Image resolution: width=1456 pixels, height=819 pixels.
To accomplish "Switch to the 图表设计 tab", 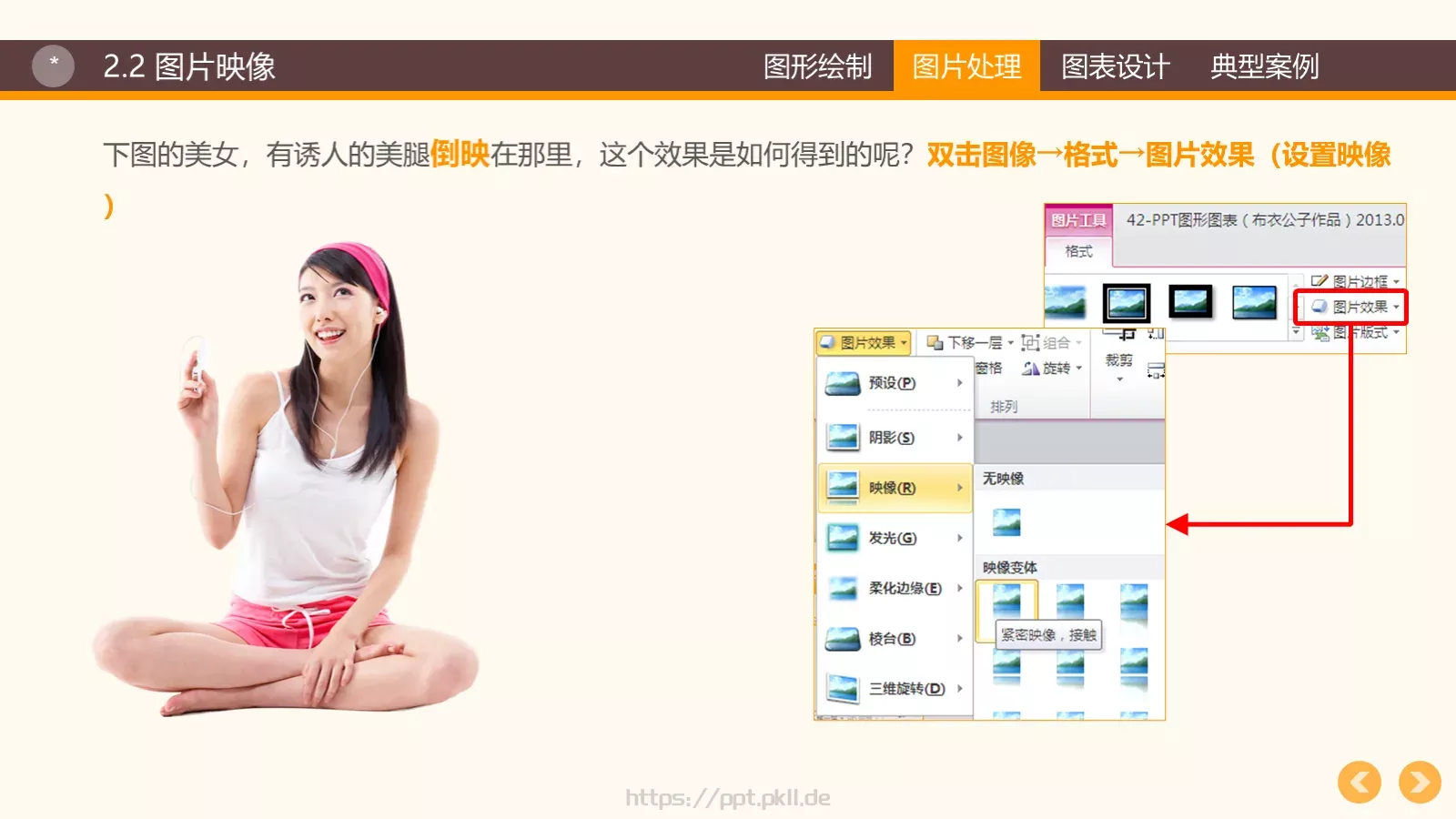I will [1116, 66].
